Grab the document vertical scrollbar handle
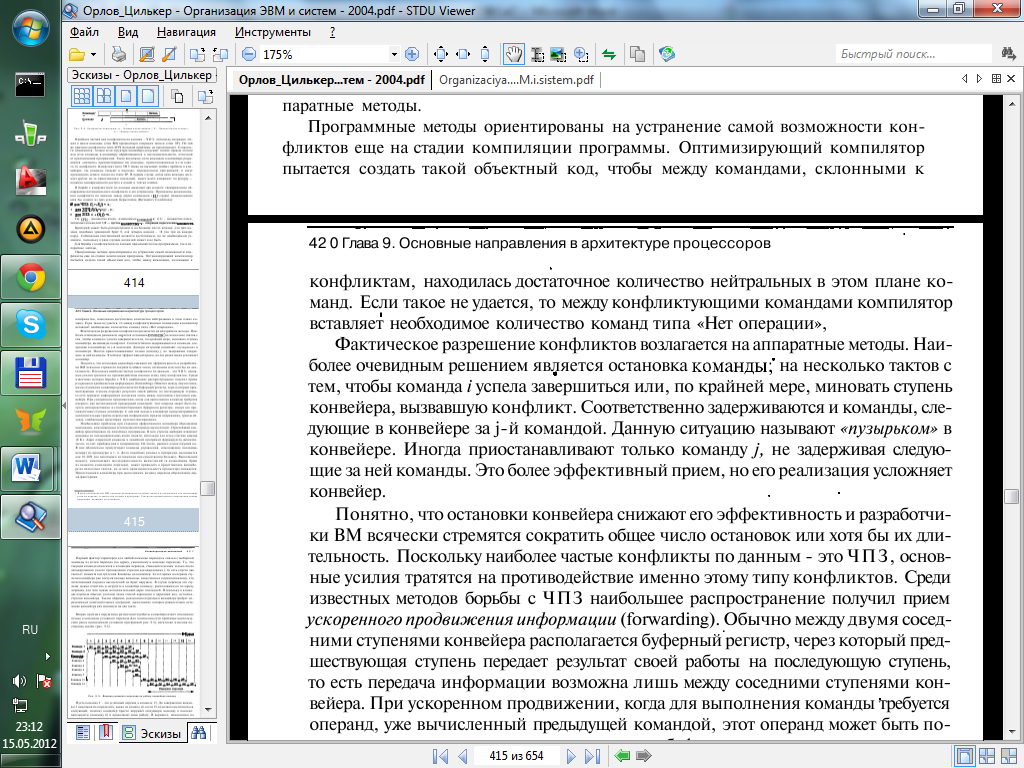The height and width of the screenshot is (768, 1024). pyautogui.click(x=1011, y=496)
